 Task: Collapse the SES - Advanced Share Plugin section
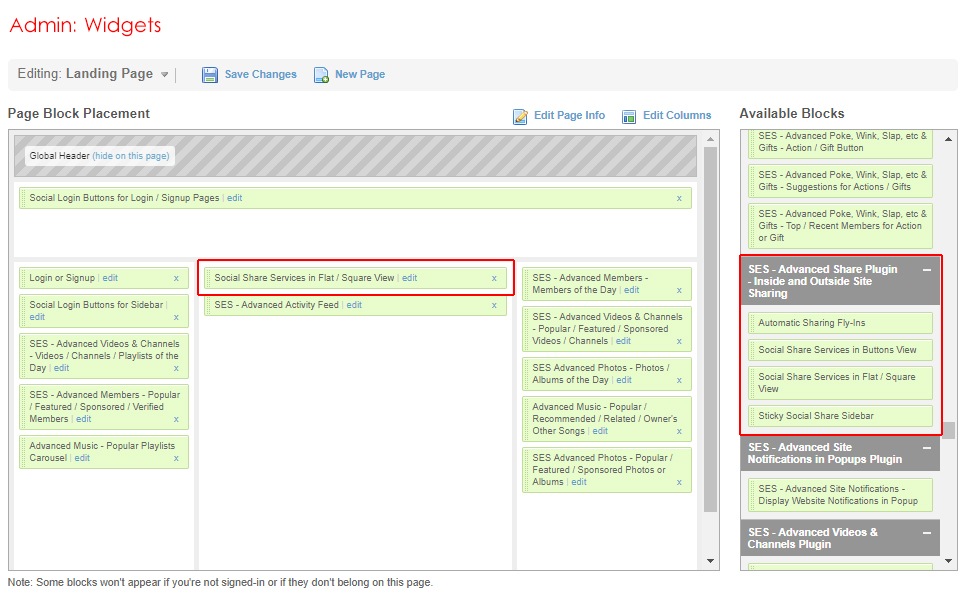[926, 270]
